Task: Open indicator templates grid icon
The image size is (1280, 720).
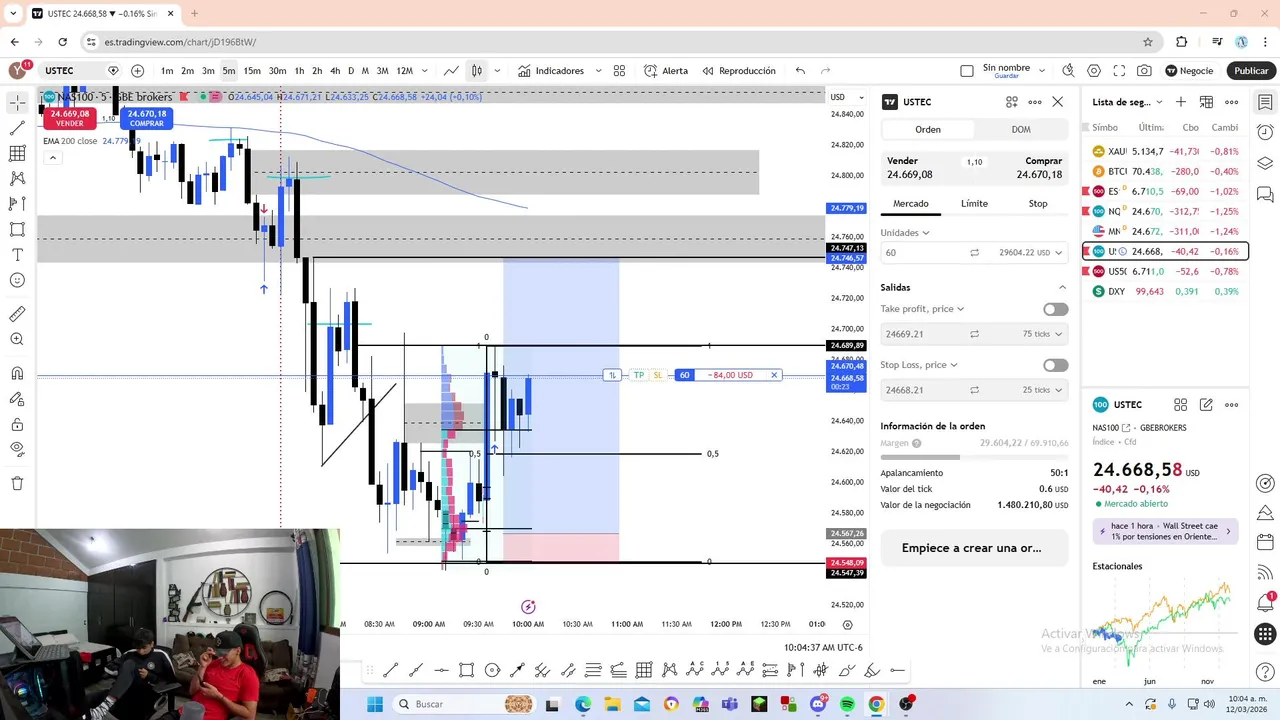Action: click(x=619, y=71)
